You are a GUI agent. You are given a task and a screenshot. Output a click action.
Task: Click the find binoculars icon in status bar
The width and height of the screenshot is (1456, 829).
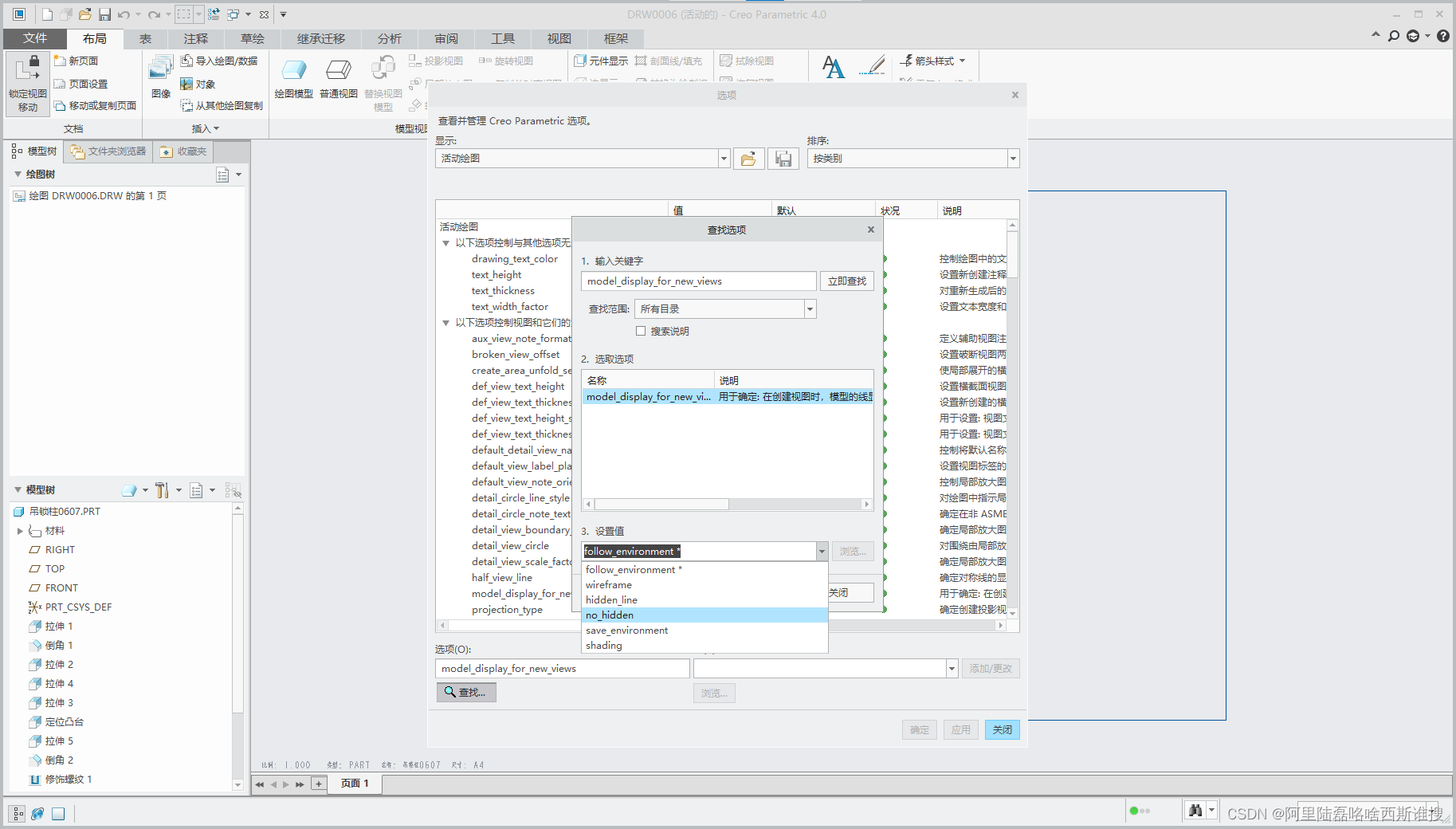(x=1195, y=811)
